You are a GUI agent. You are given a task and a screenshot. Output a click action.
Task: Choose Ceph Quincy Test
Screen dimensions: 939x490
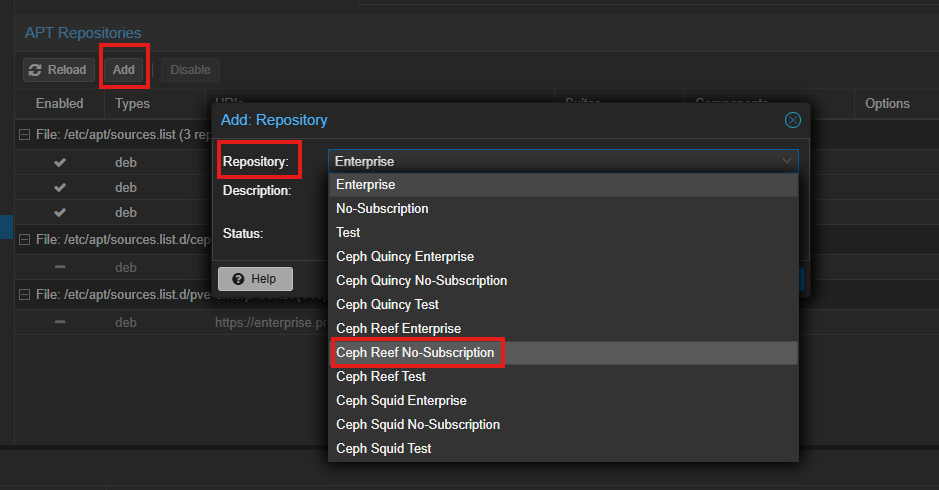[x=564, y=304]
